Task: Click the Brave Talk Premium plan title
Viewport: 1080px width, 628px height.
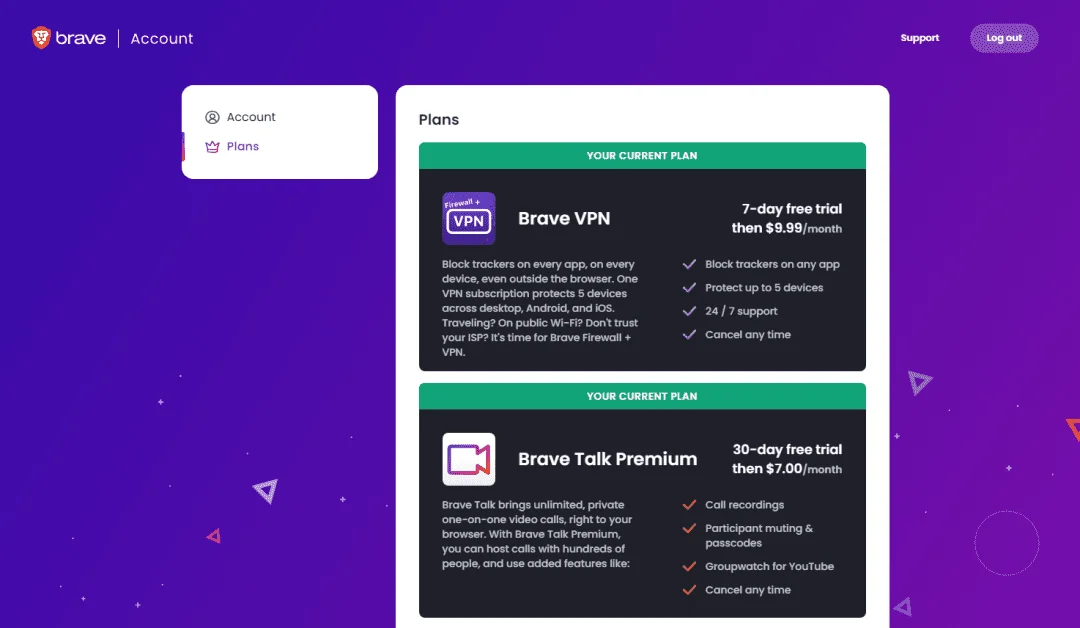Action: click(608, 459)
